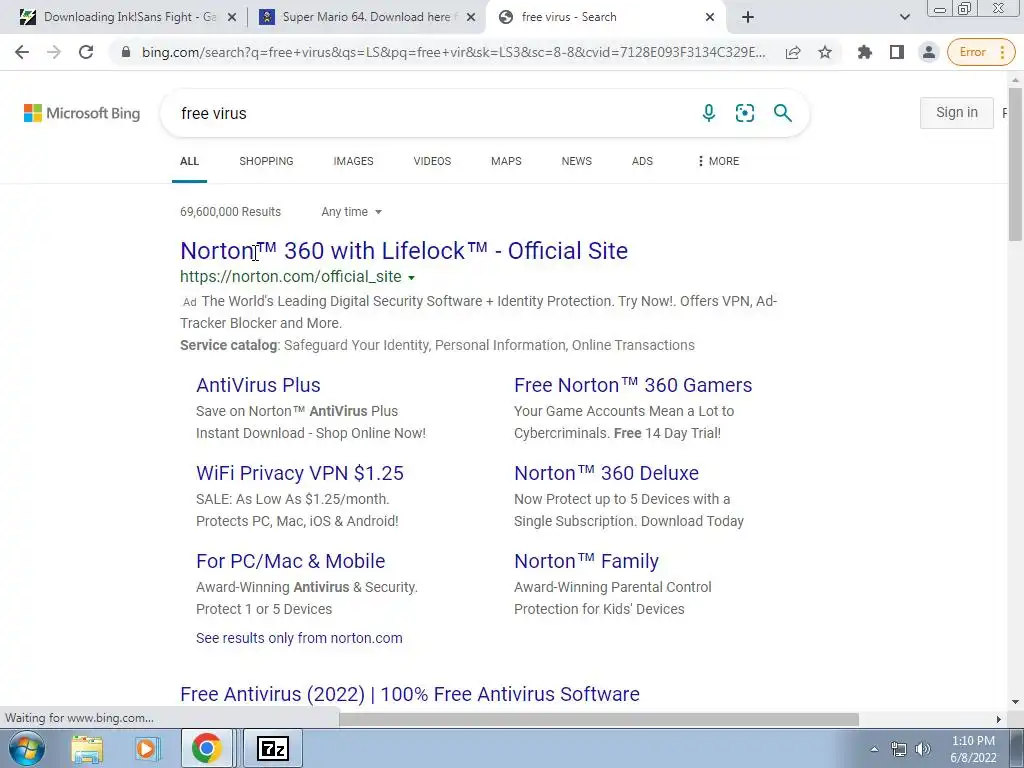Search using an image via visual search icon
The height and width of the screenshot is (768, 1024).
coord(744,113)
